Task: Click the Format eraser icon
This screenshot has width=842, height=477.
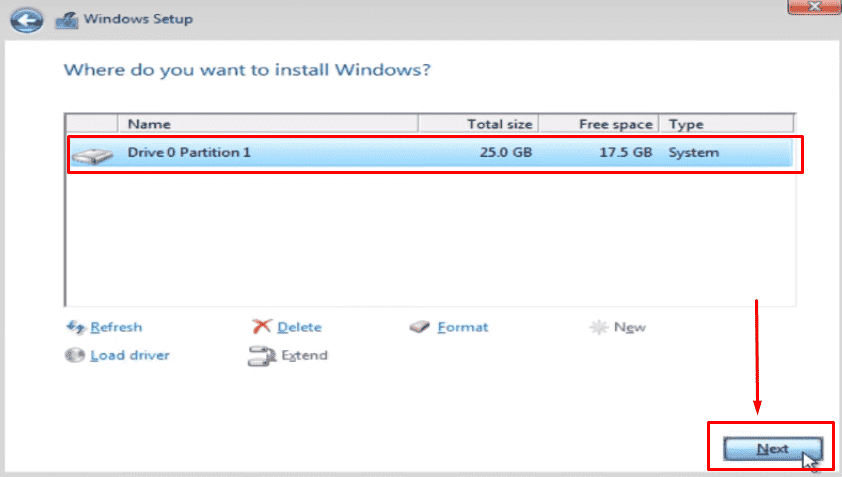Action: 419,327
